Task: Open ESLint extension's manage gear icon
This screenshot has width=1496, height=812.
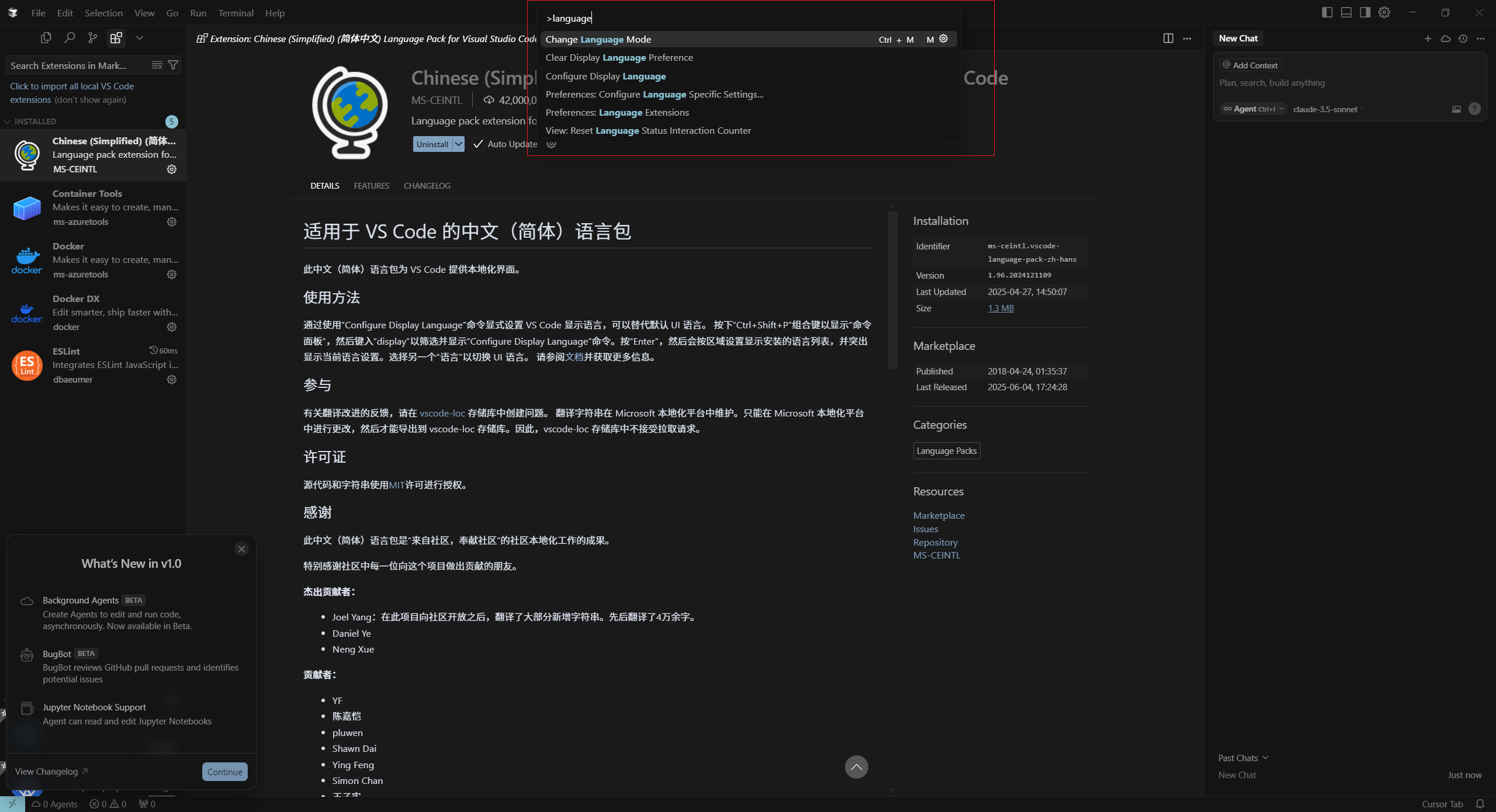Action: tap(171, 380)
